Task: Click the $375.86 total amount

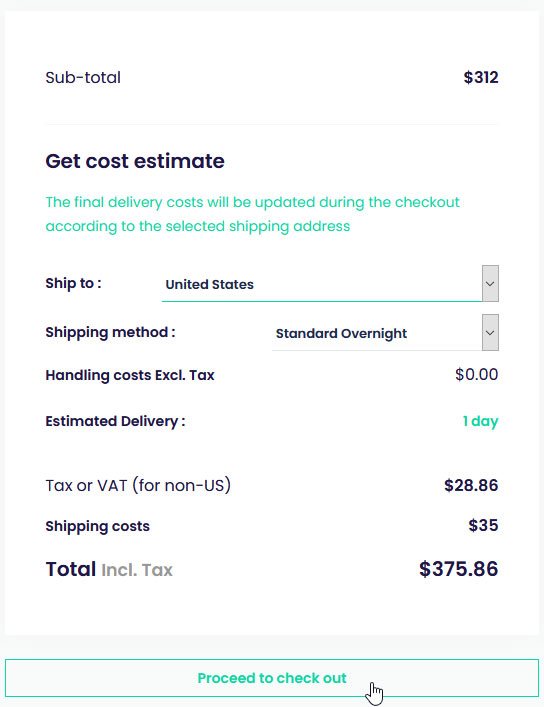Action: pos(458,569)
